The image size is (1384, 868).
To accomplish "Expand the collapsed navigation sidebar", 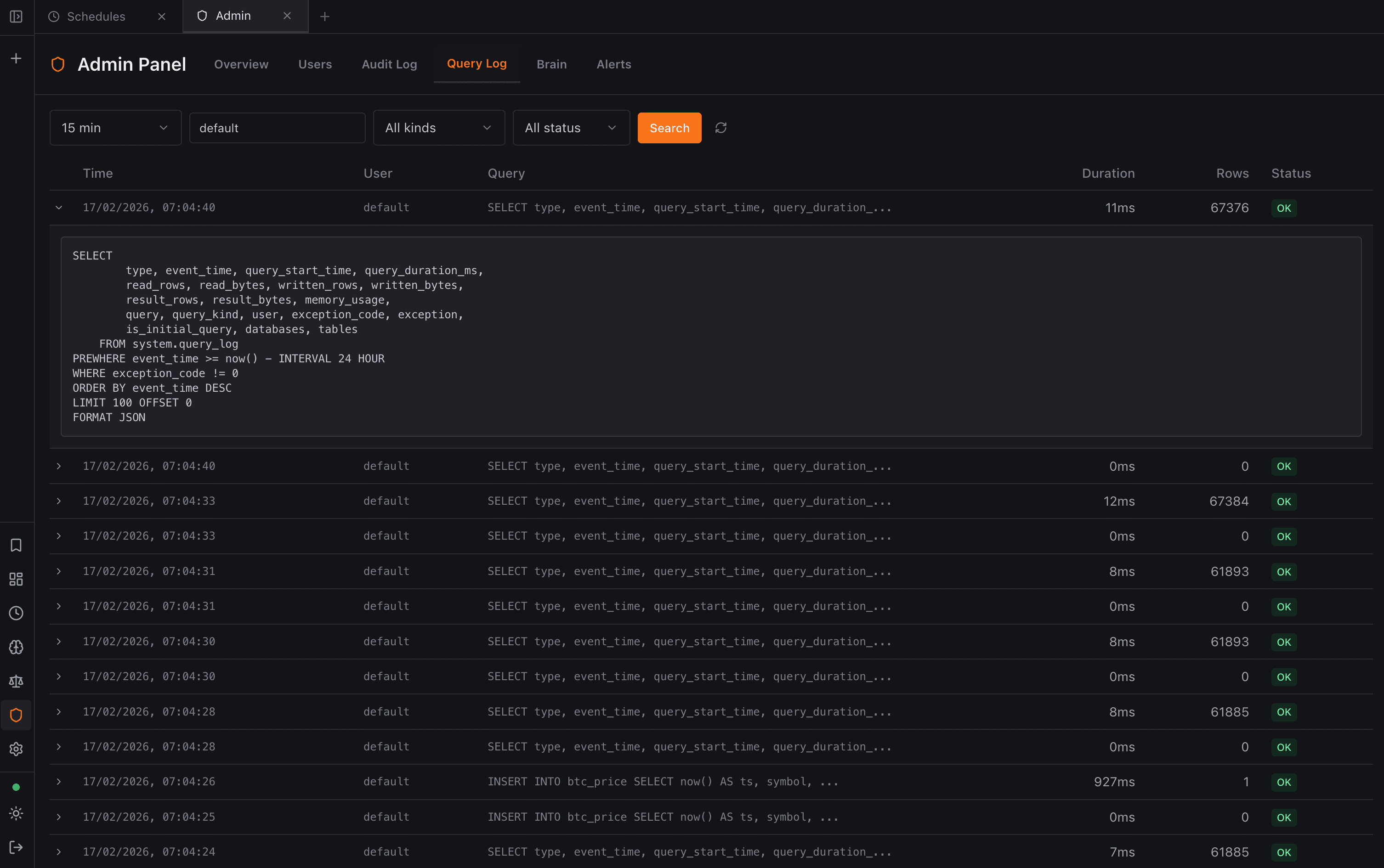I will coord(16,17).
